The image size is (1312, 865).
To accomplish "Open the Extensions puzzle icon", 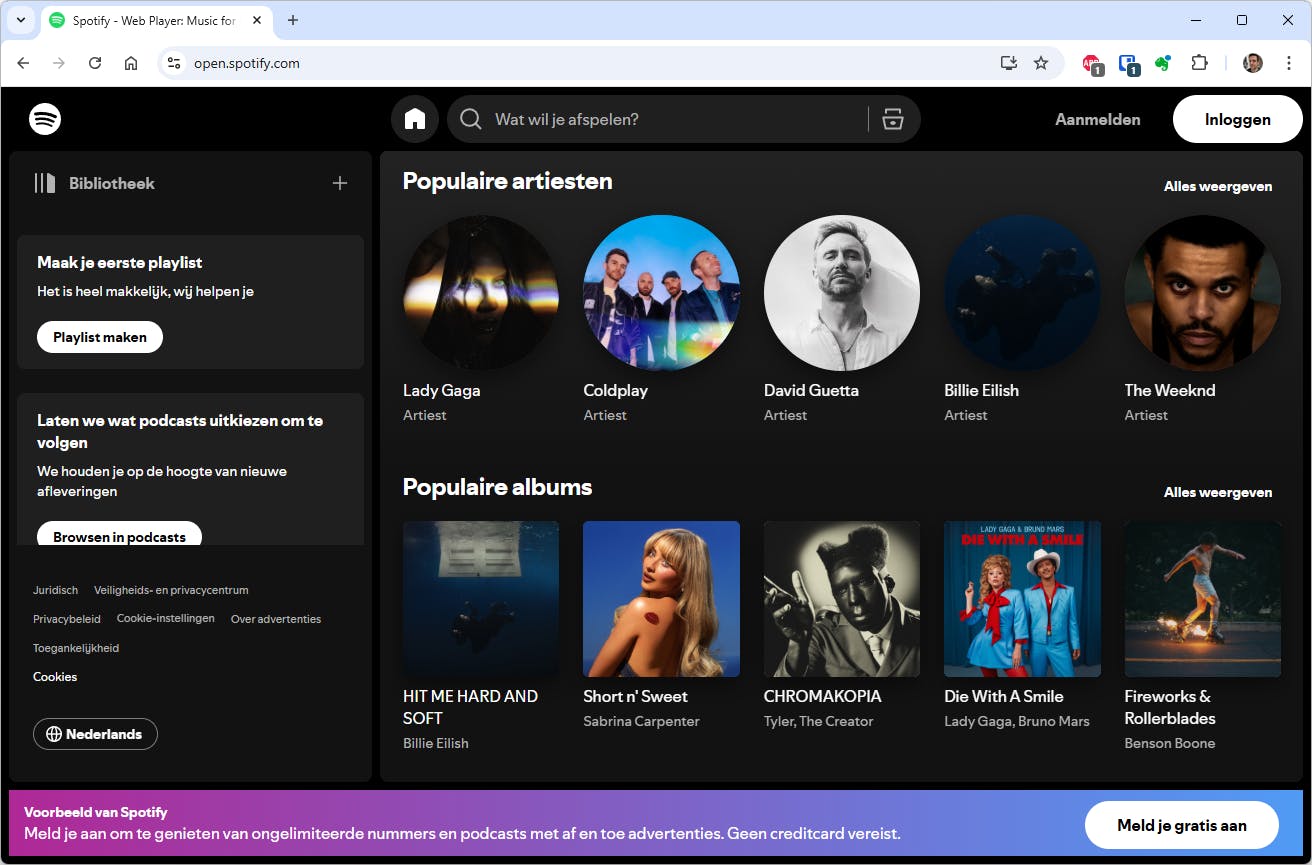I will [1199, 63].
